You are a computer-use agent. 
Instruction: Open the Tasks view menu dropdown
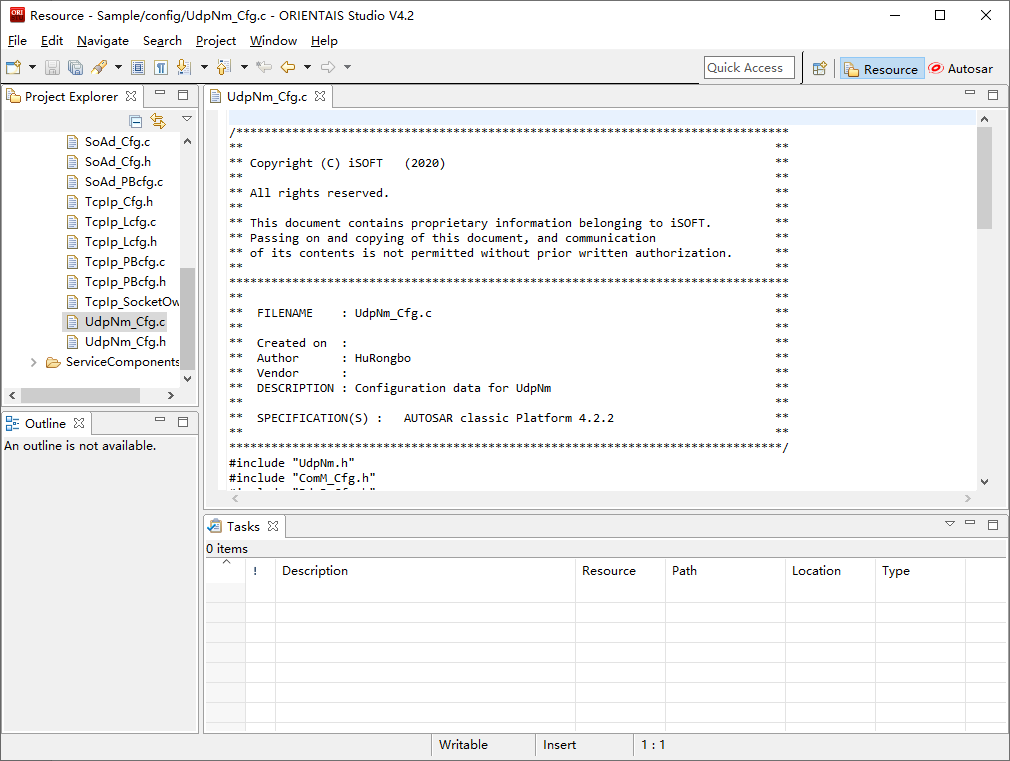coord(950,524)
